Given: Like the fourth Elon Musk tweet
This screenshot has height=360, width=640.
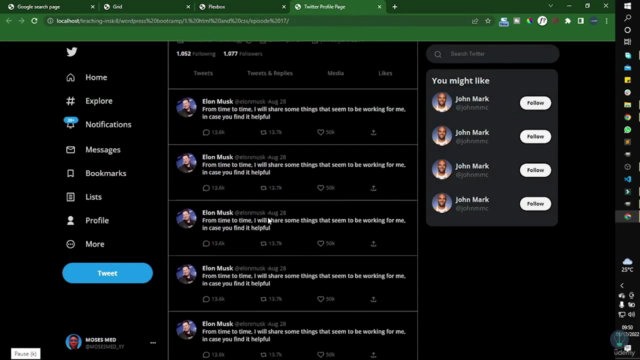Looking at the screenshot, I should (x=320, y=299).
